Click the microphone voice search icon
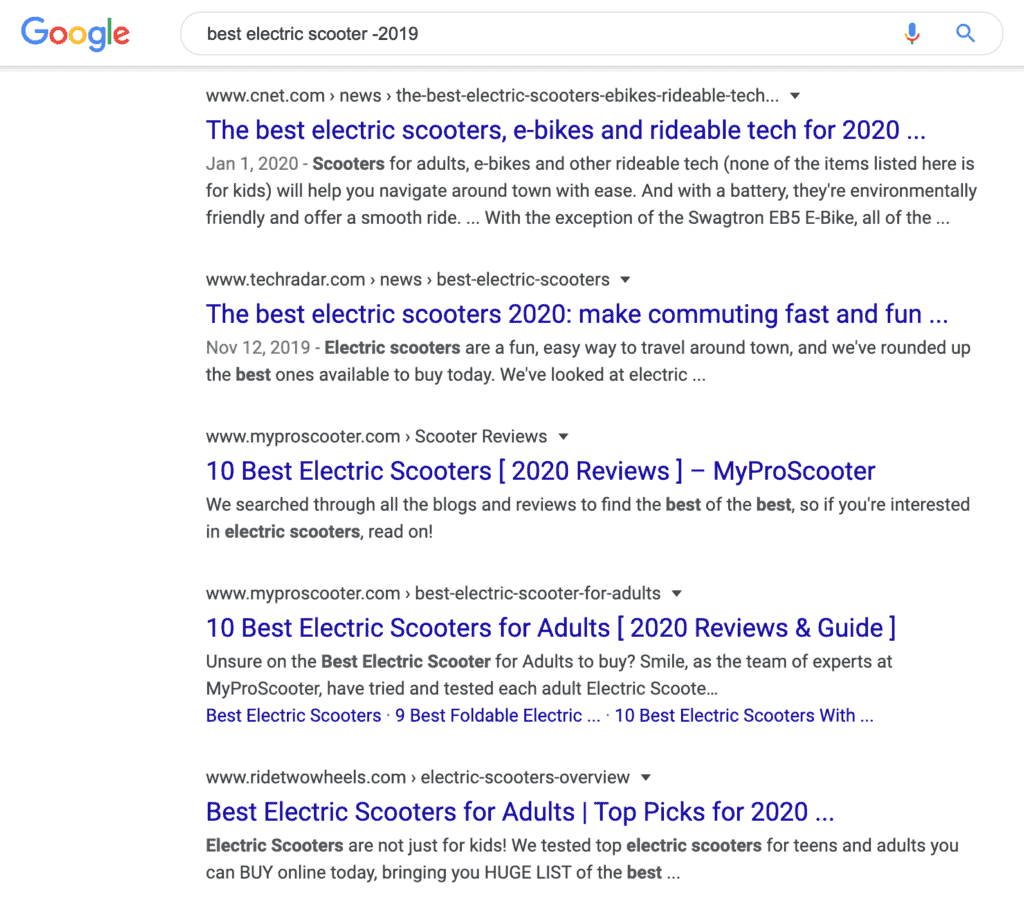Viewport: 1024px width, 912px height. pos(912,33)
